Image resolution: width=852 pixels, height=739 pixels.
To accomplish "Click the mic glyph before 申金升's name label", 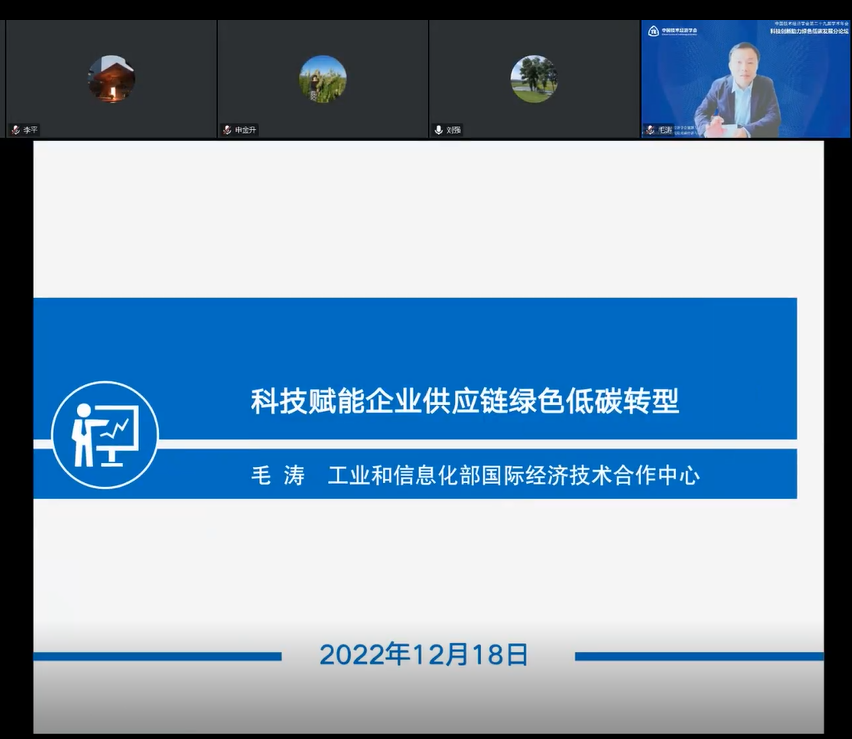I will (x=227, y=129).
